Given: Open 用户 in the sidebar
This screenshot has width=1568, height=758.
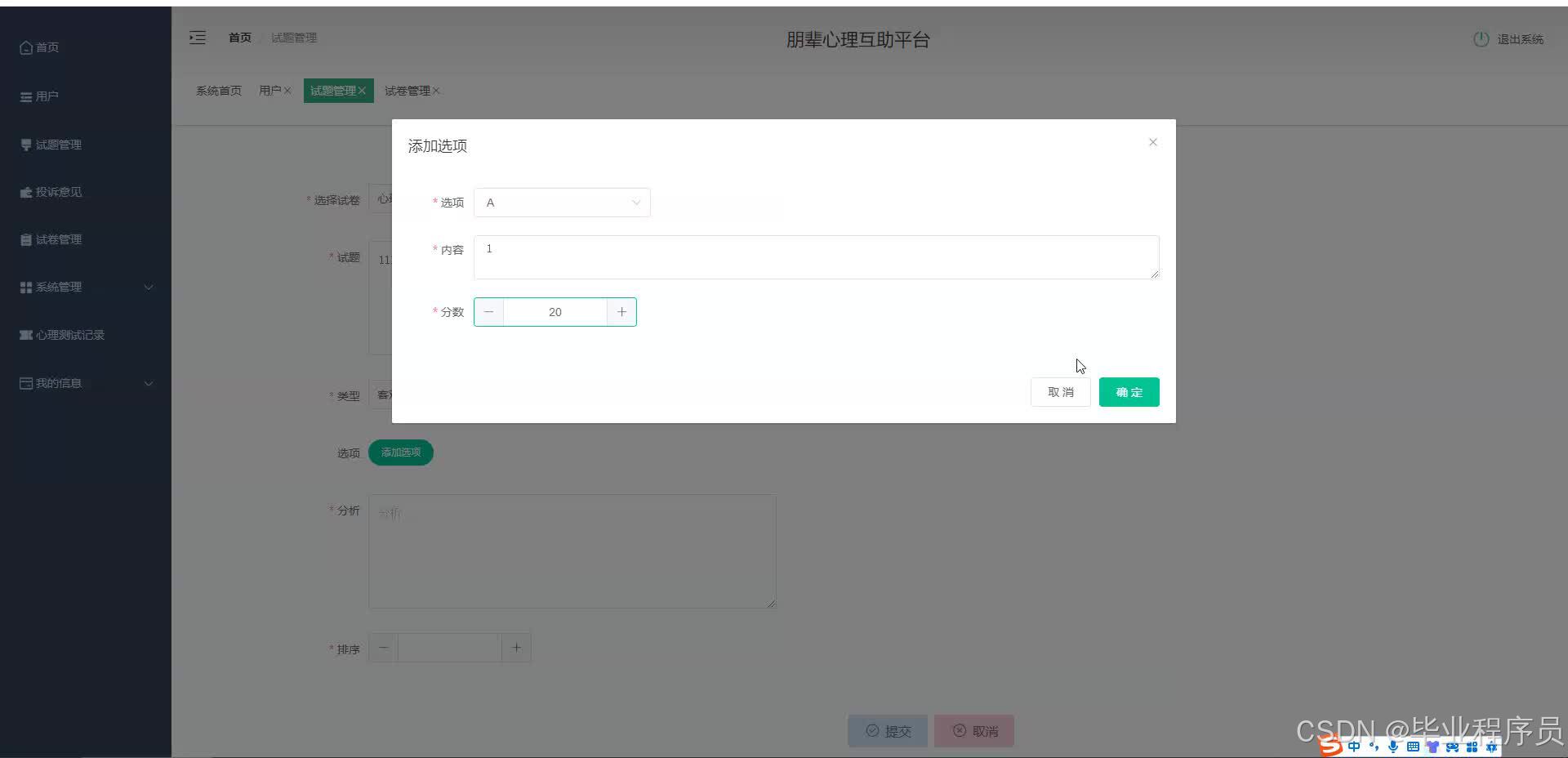Looking at the screenshot, I should pos(39,96).
